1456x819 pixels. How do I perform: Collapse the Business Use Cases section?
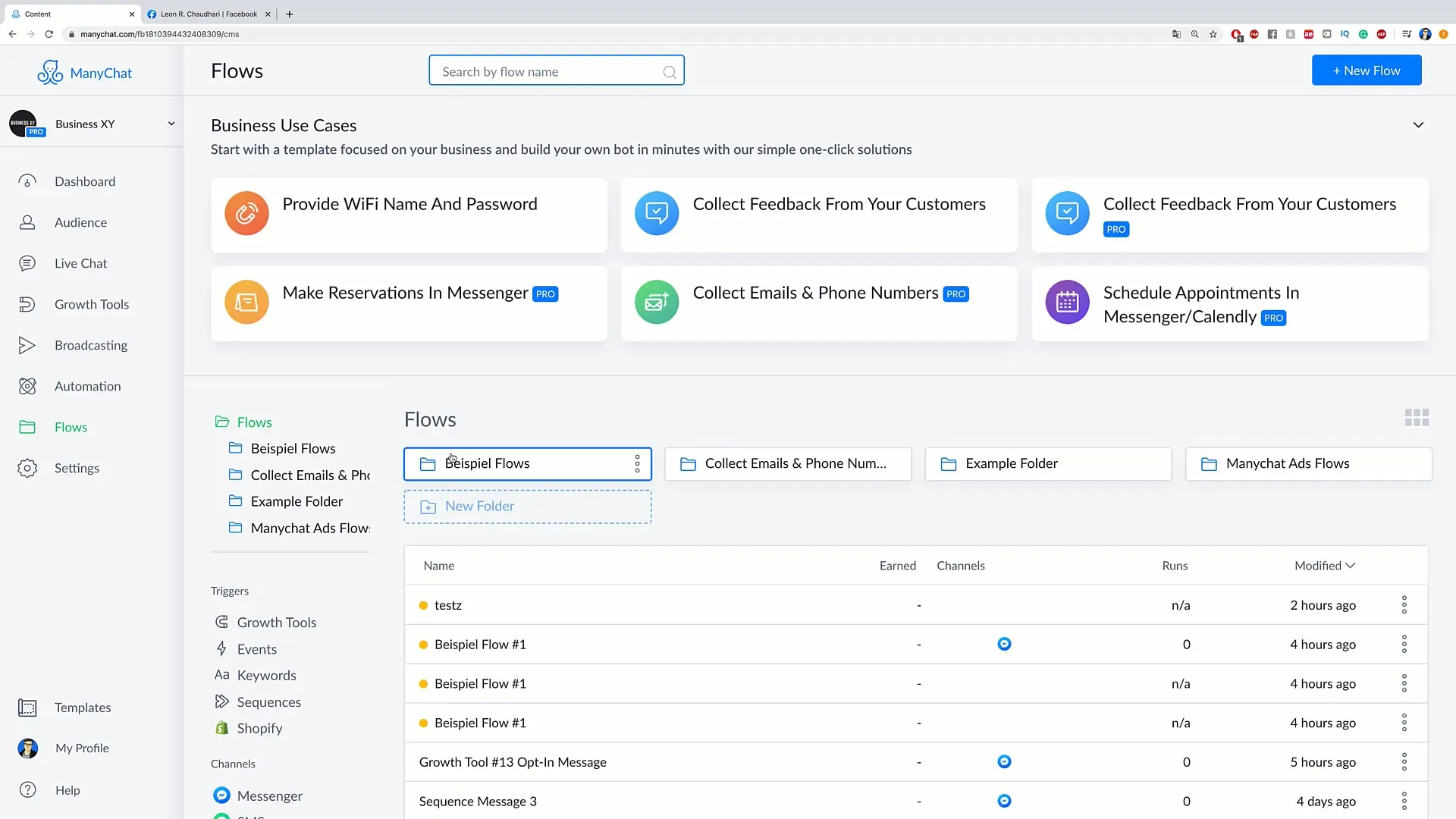pyautogui.click(x=1418, y=125)
